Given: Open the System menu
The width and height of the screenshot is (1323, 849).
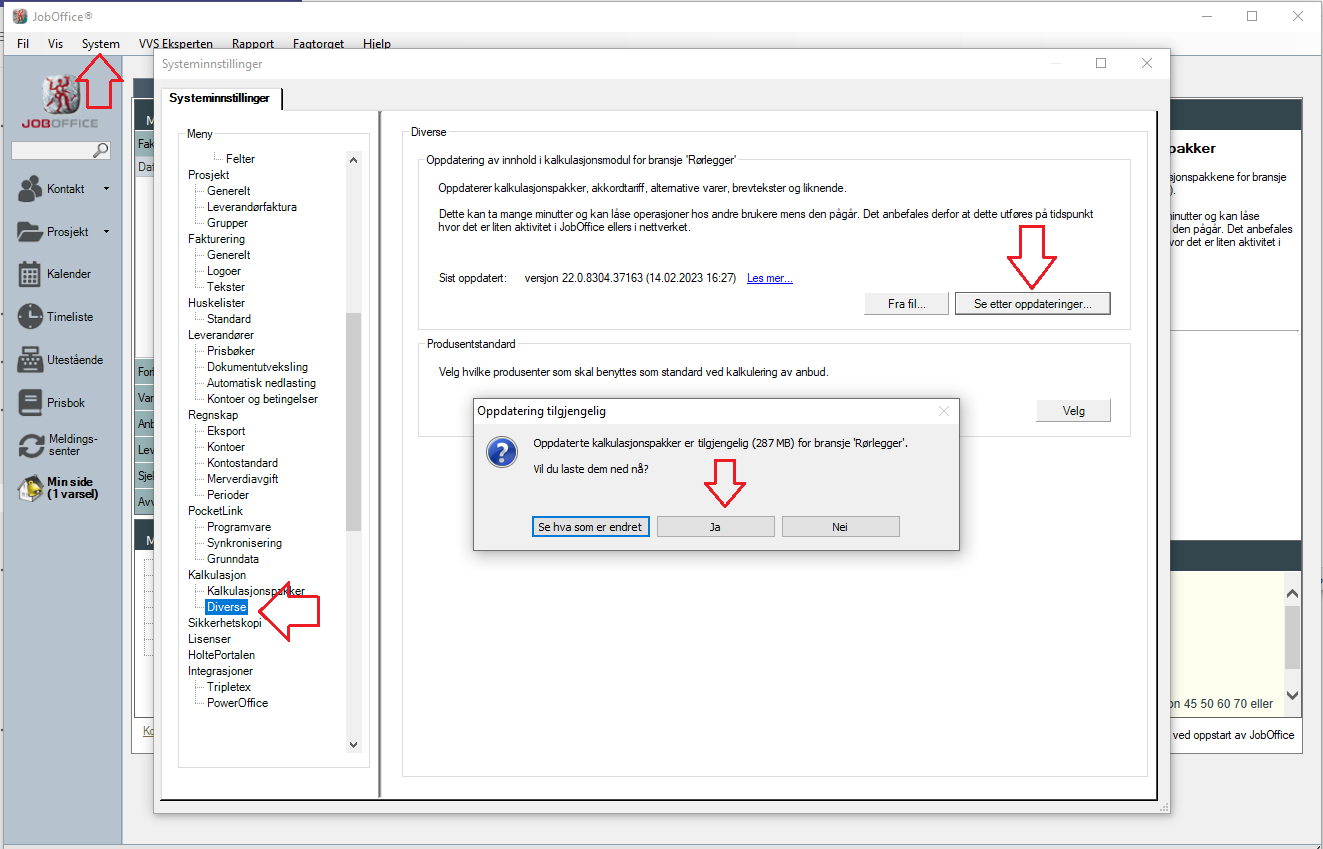Looking at the screenshot, I should tap(101, 44).
